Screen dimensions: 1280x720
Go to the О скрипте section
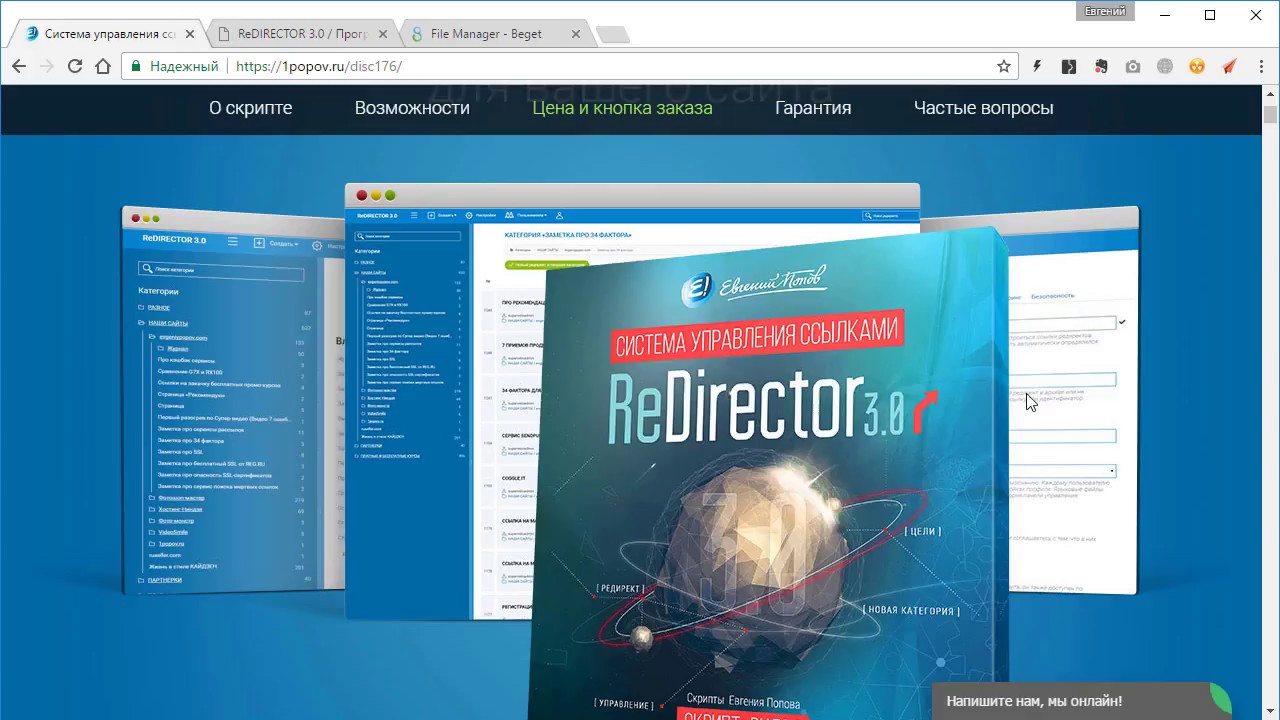click(x=250, y=108)
